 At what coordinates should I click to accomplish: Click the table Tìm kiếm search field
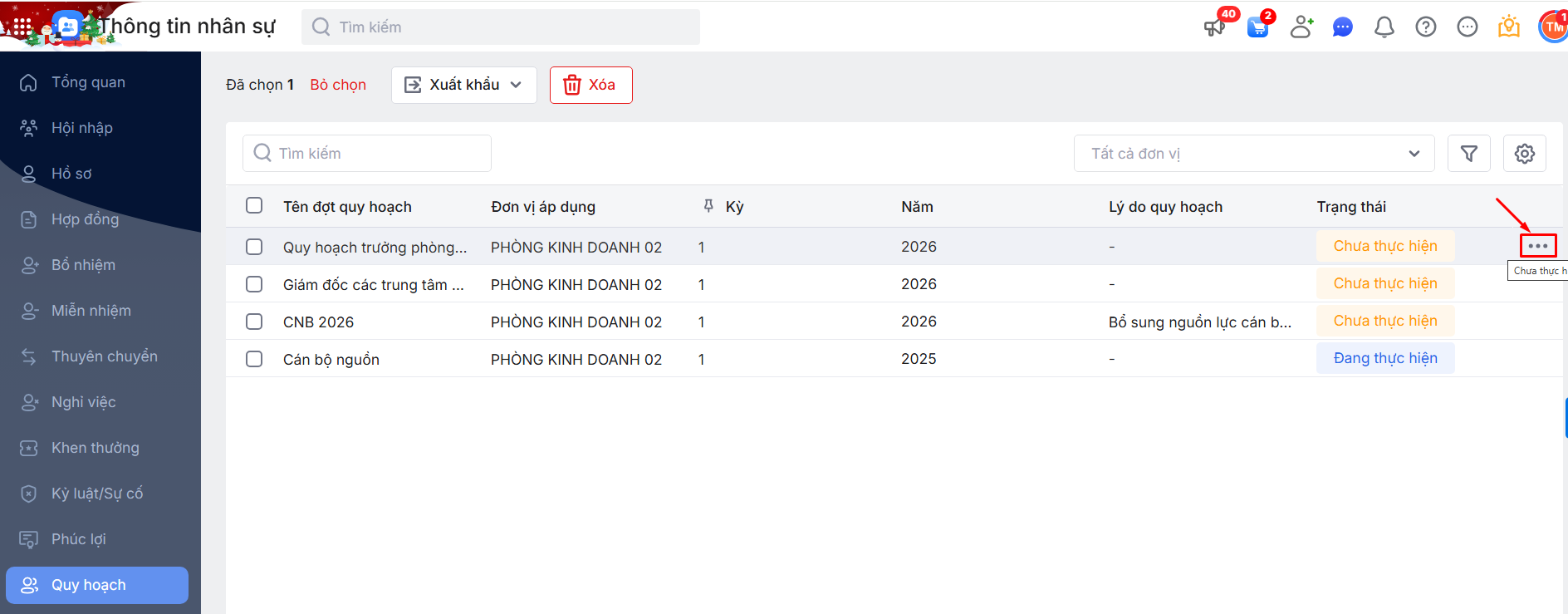[x=367, y=154]
